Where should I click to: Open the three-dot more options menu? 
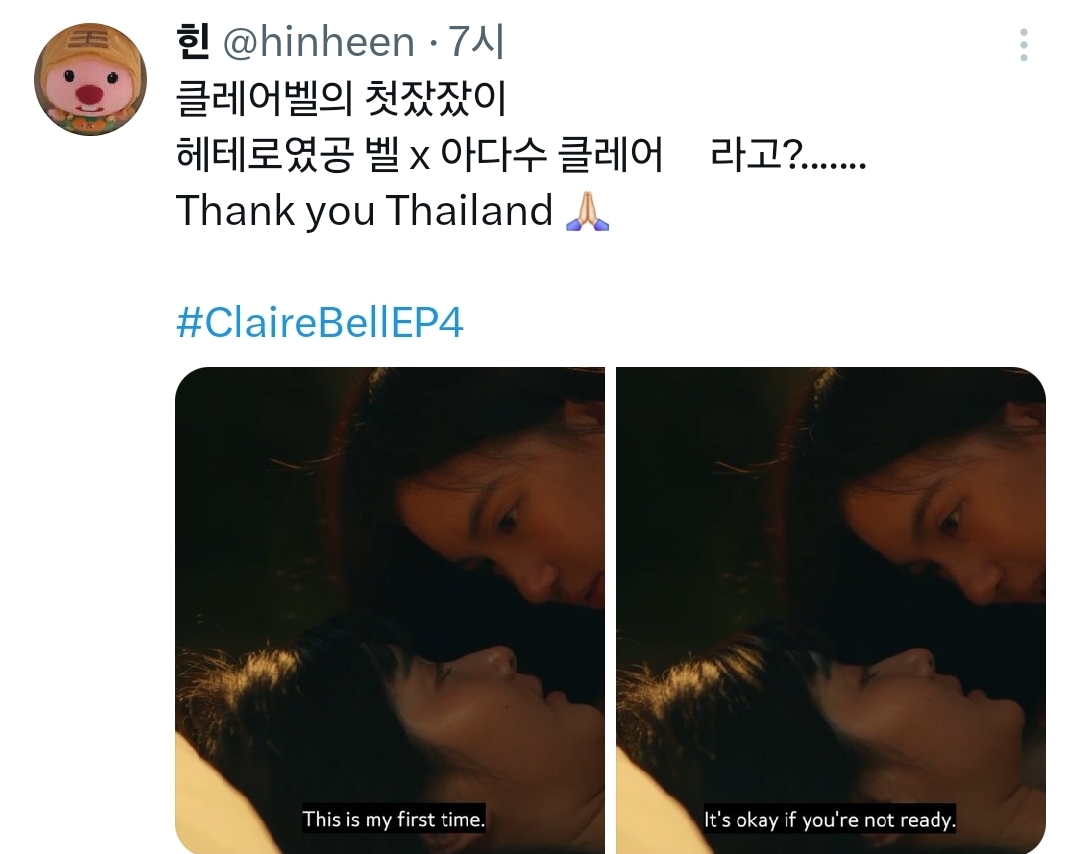(1024, 45)
